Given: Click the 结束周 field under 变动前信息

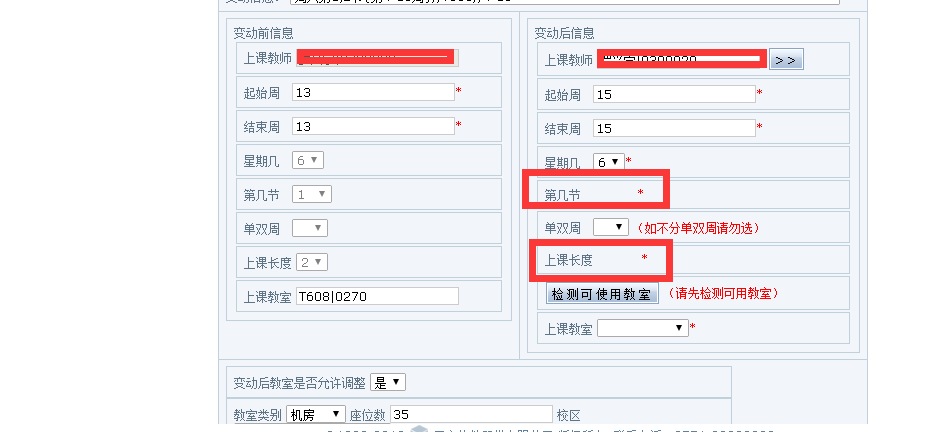Looking at the screenshot, I should coord(373,127).
